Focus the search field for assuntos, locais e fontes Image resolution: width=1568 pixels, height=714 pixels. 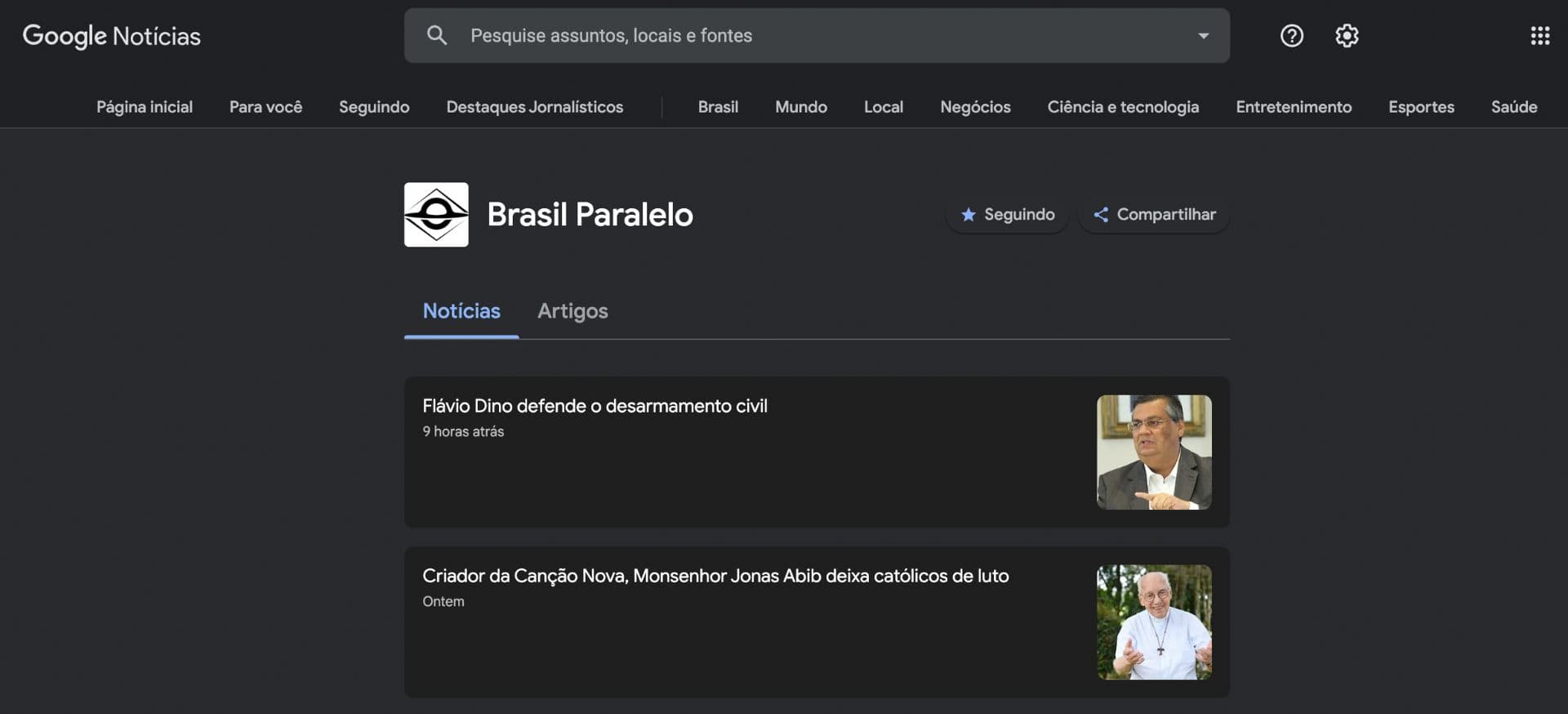pos(817,36)
